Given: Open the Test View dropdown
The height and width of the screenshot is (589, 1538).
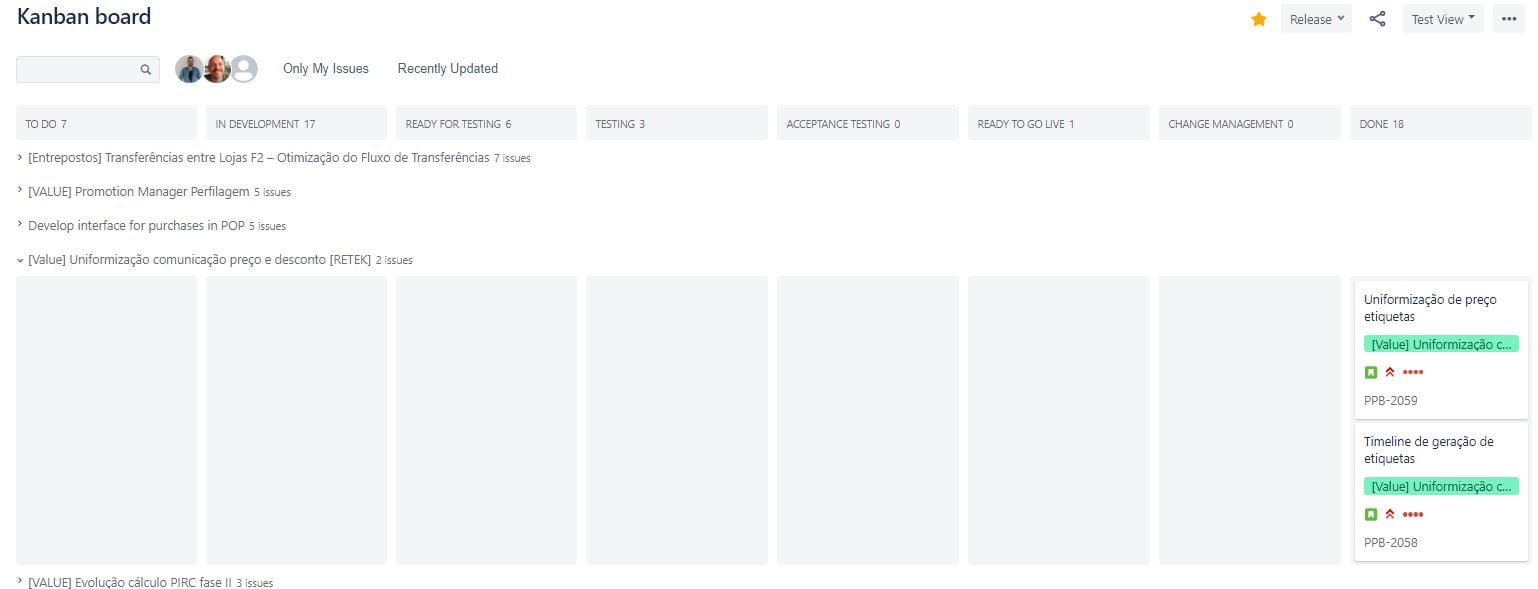Looking at the screenshot, I should (1443, 19).
